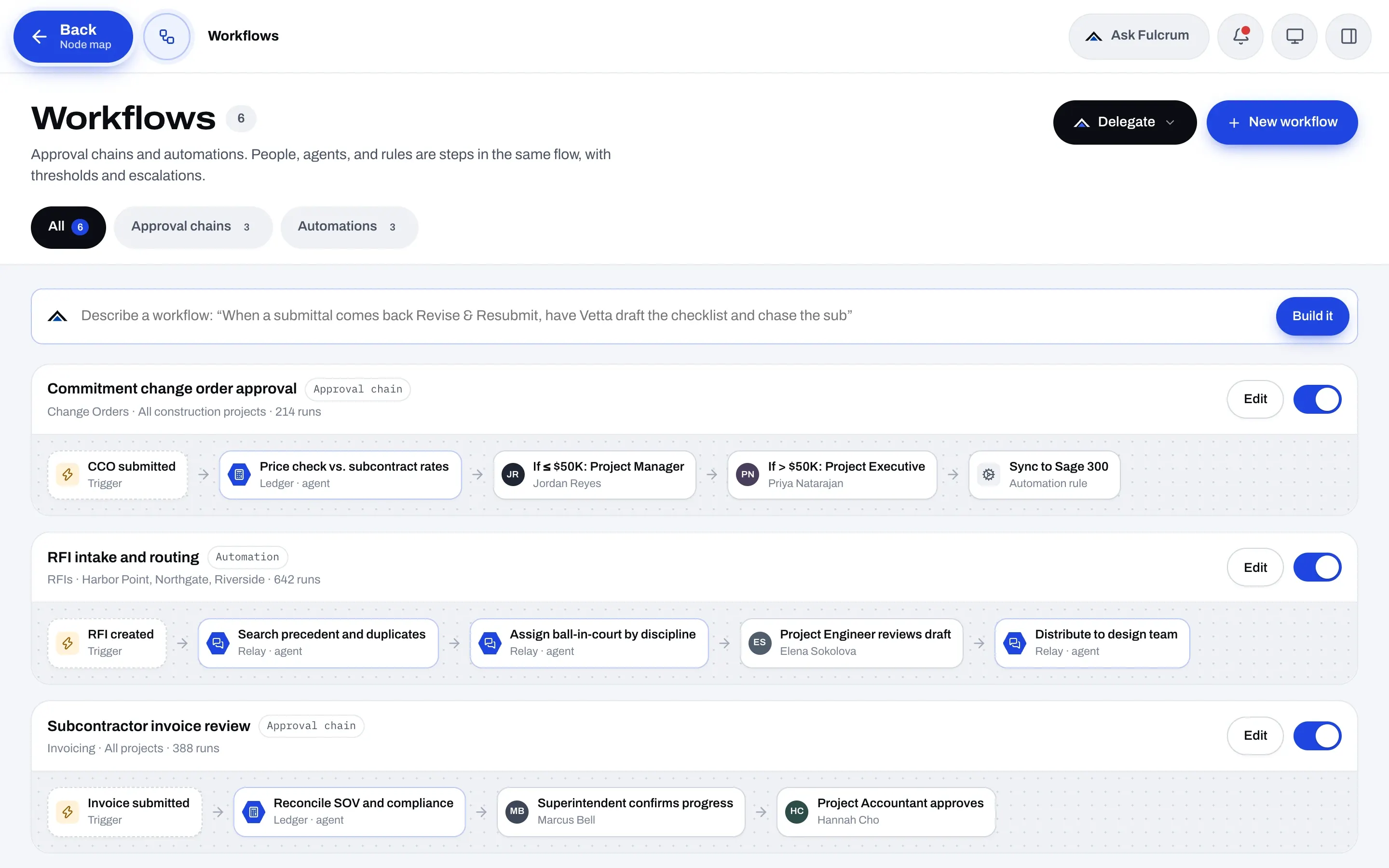Select Elena Sokolova ES avatar
Screen dimensions: 1389x868
[x=759, y=643]
